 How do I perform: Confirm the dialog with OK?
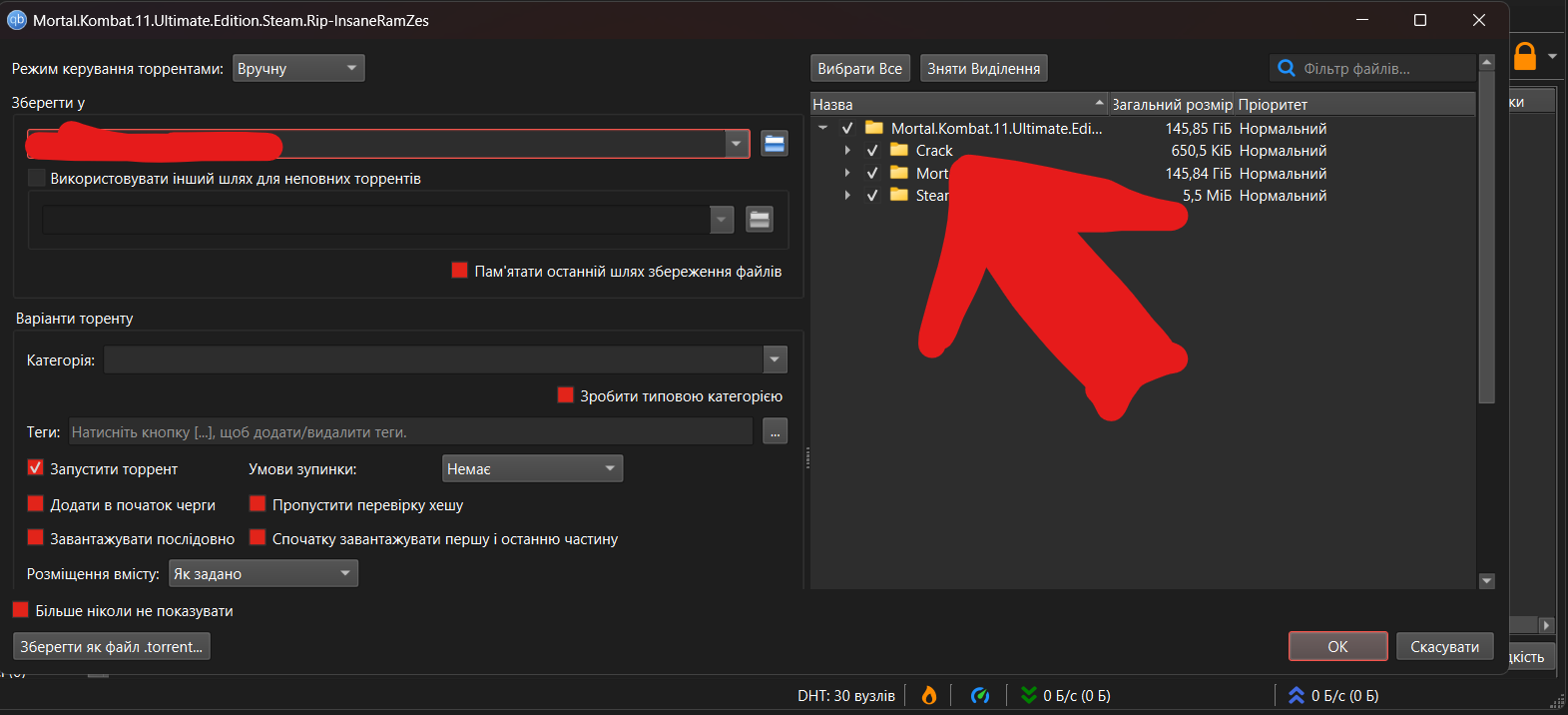[x=1337, y=646]
